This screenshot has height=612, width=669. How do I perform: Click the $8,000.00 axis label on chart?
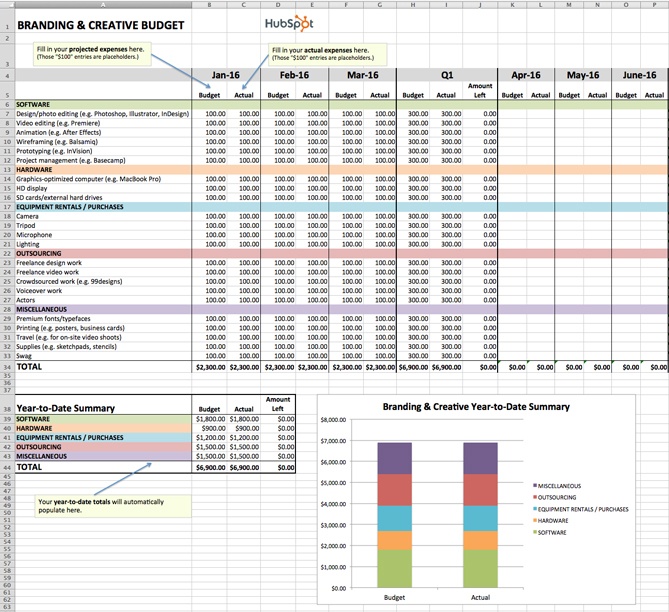331,421
